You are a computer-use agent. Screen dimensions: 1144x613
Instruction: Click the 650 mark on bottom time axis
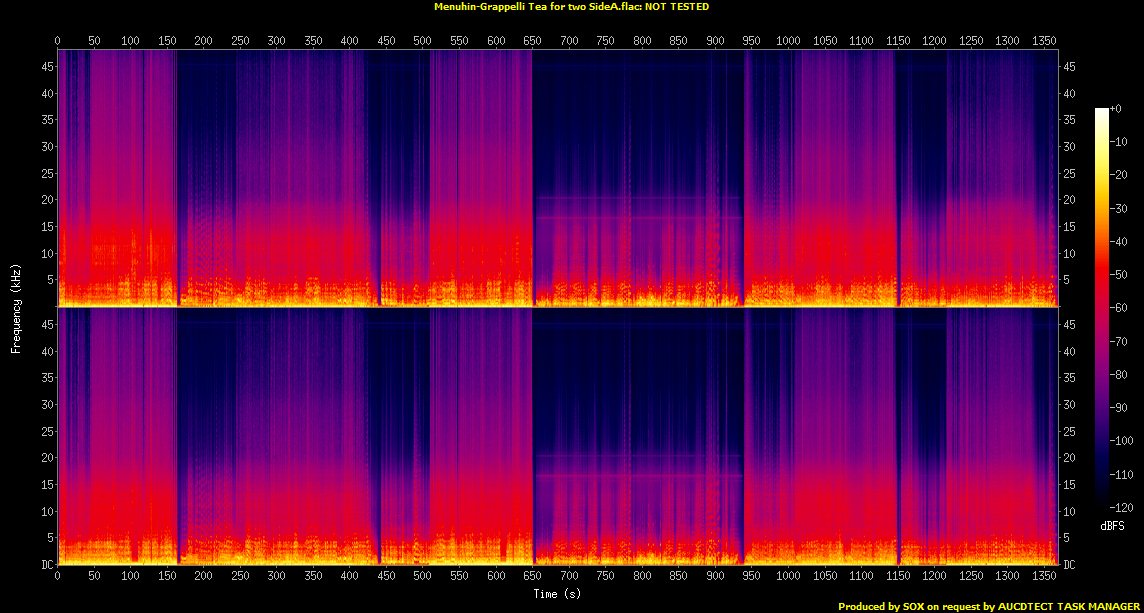coord(532,577)
